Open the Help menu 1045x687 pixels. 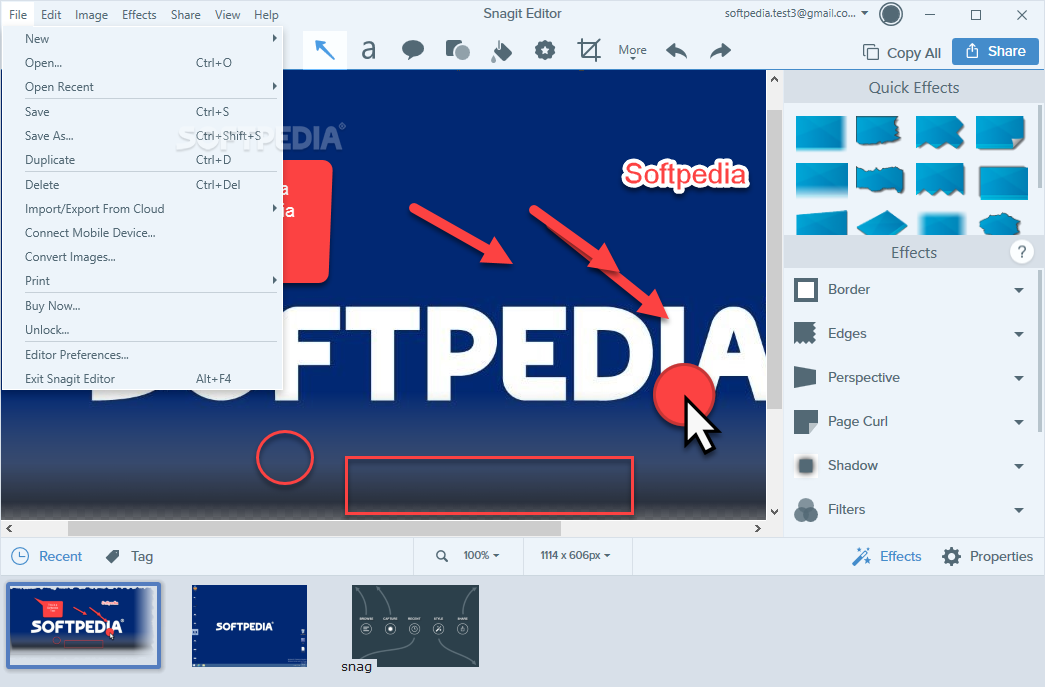[x=266, y=15]
